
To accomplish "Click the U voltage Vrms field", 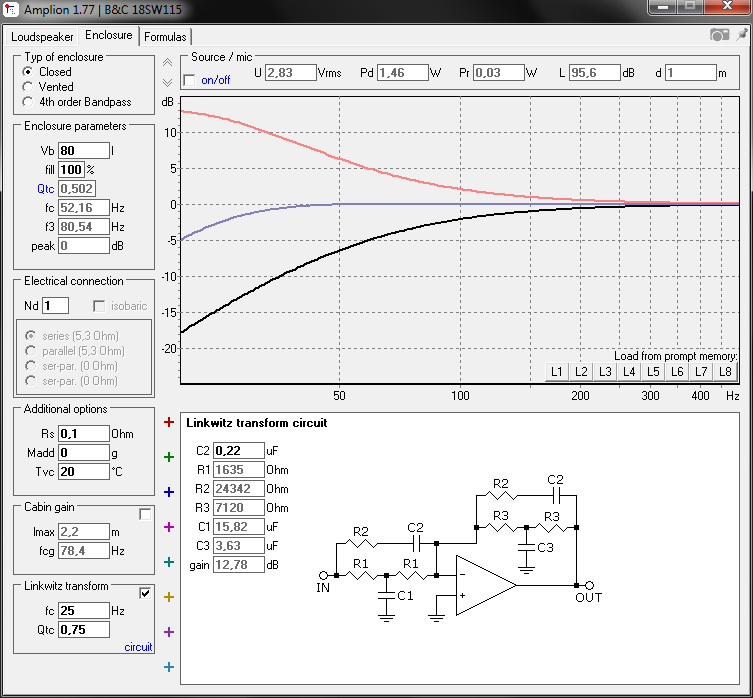I will pyautogui.click(x=291, y=73).
